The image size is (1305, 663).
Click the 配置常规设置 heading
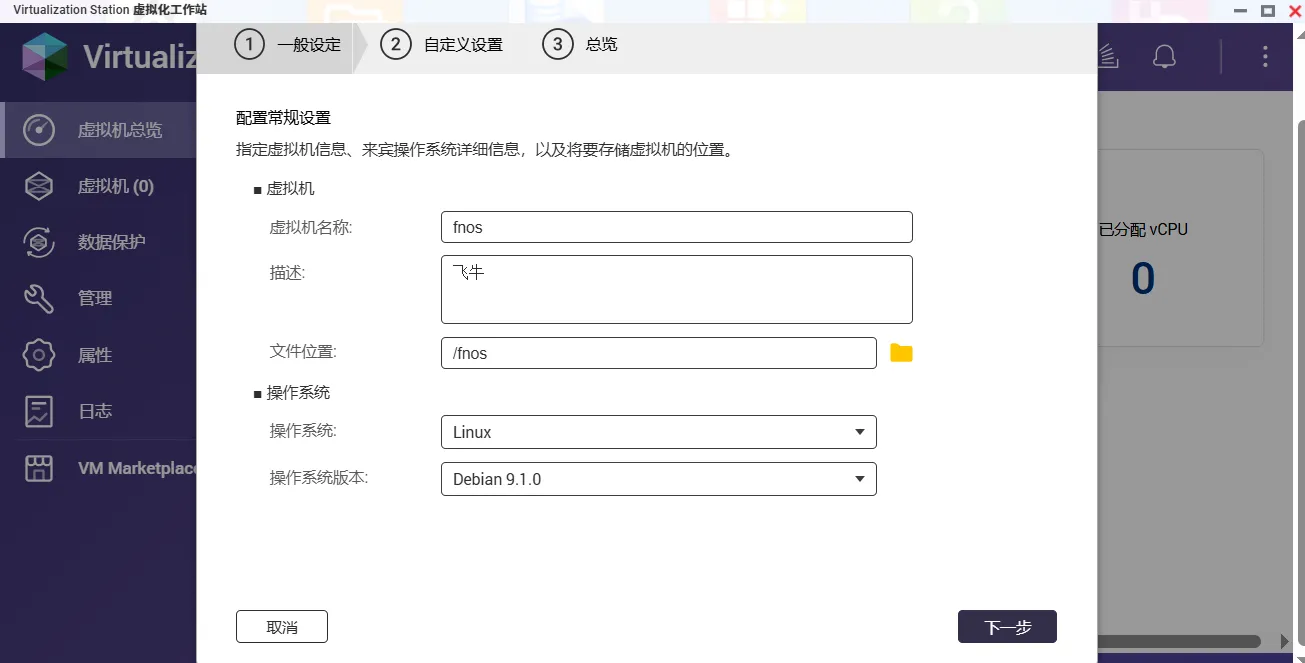point(283,118)
